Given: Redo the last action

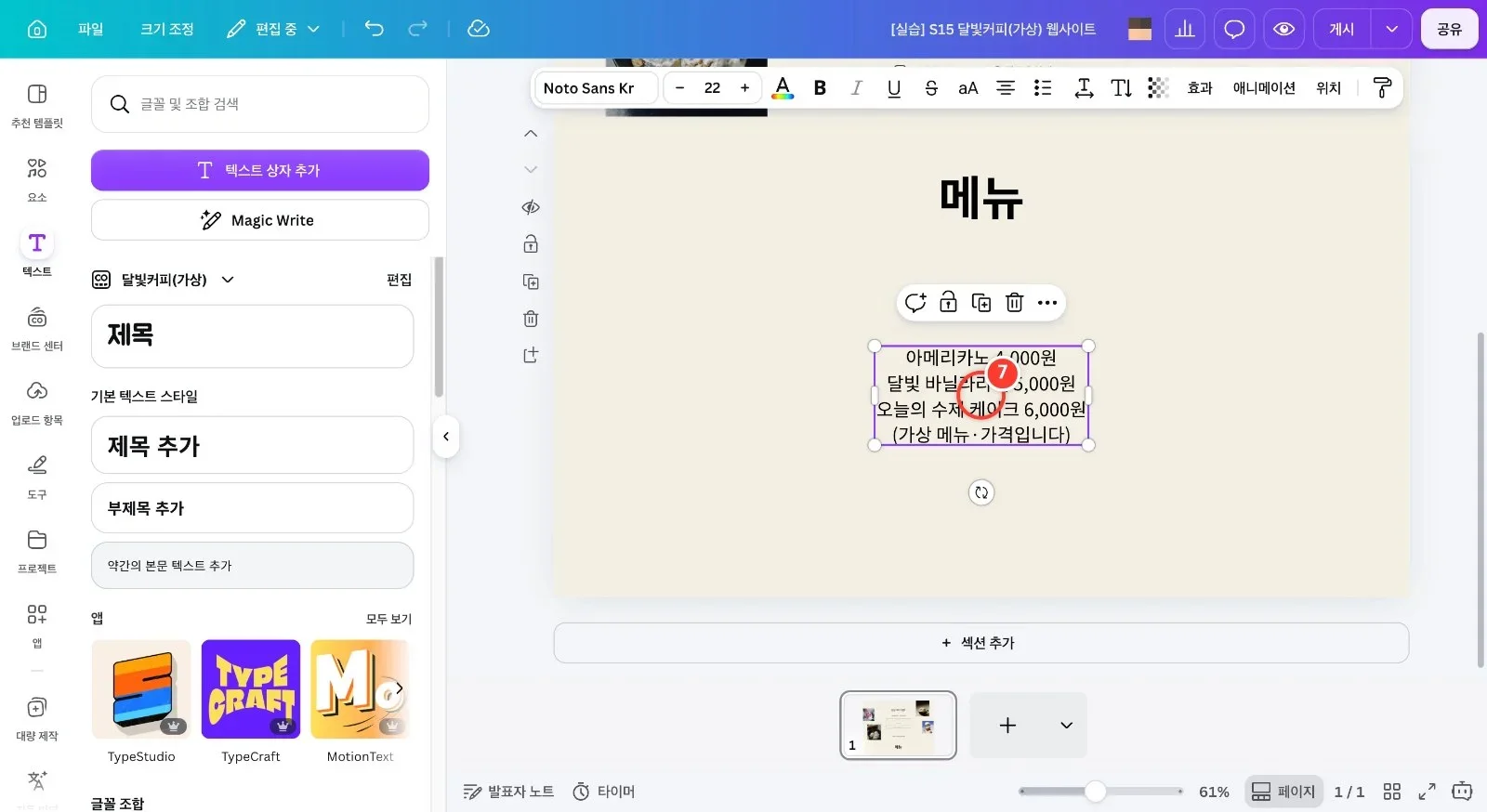Looking at the screenshot, I should pos(418,29).
